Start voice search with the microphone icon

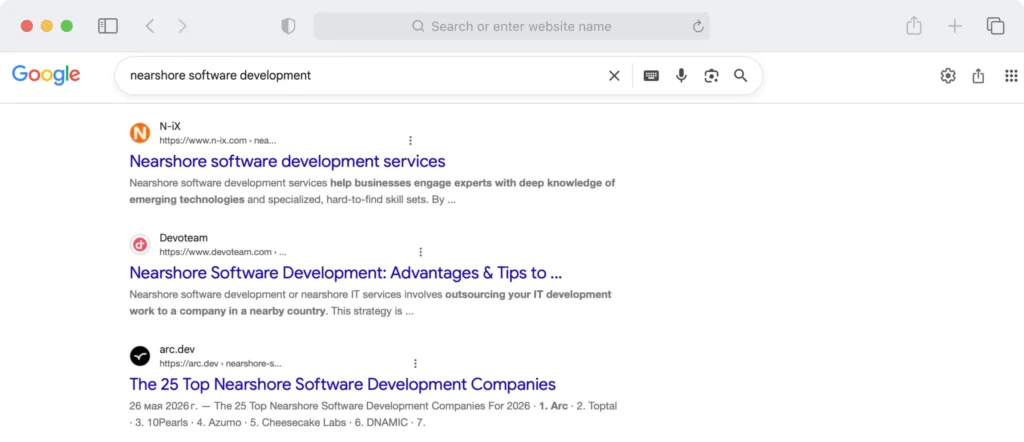681,76
